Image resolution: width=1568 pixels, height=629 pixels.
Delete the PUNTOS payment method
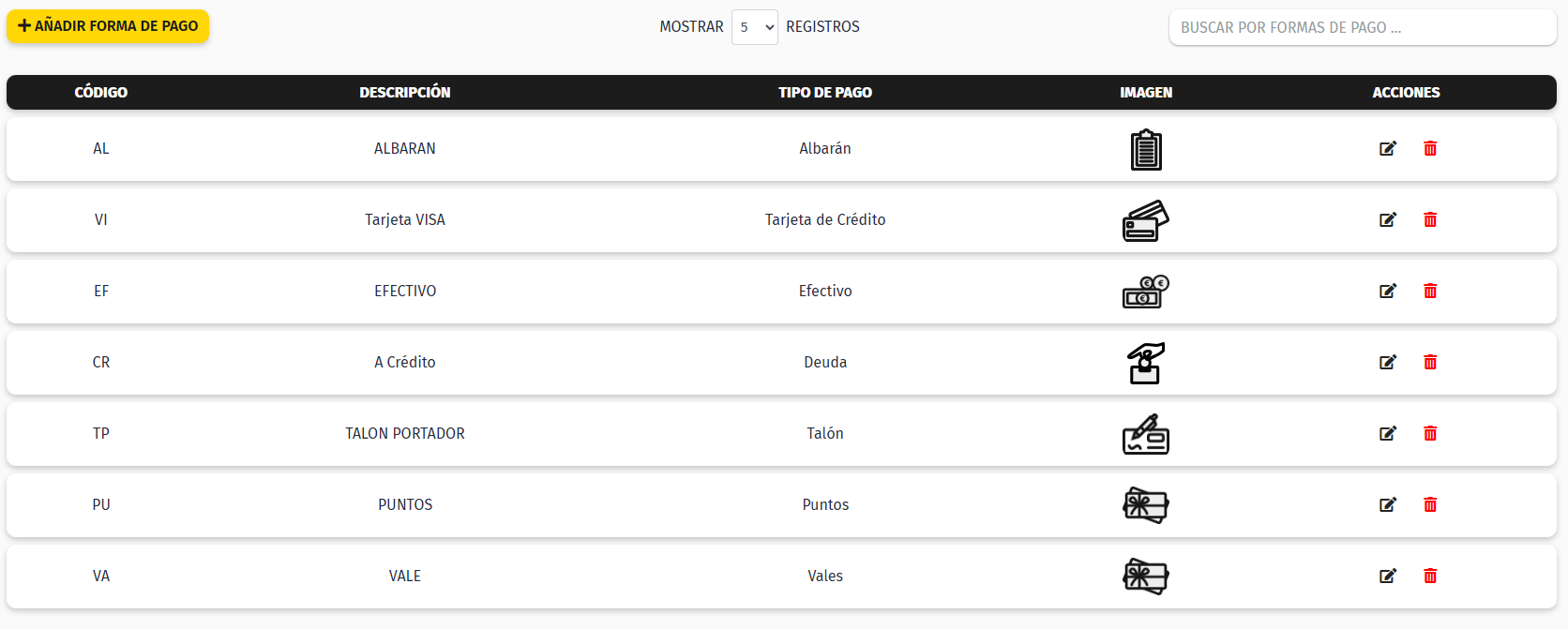(x=1430, y=504)
